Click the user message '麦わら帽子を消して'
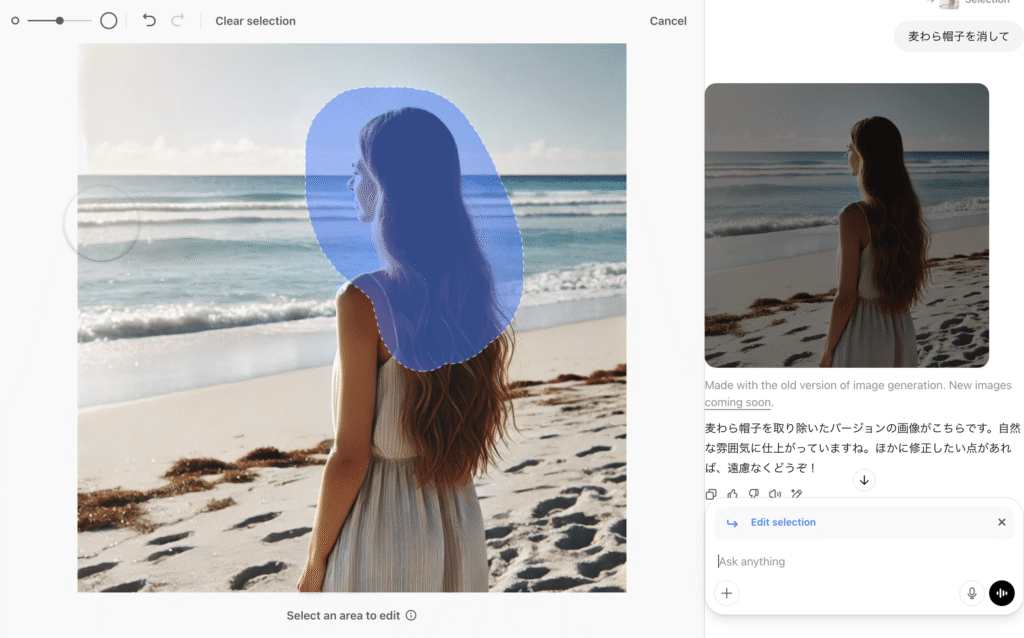The height and width of the screenshot is (638, 1024). tap(958, 37)
